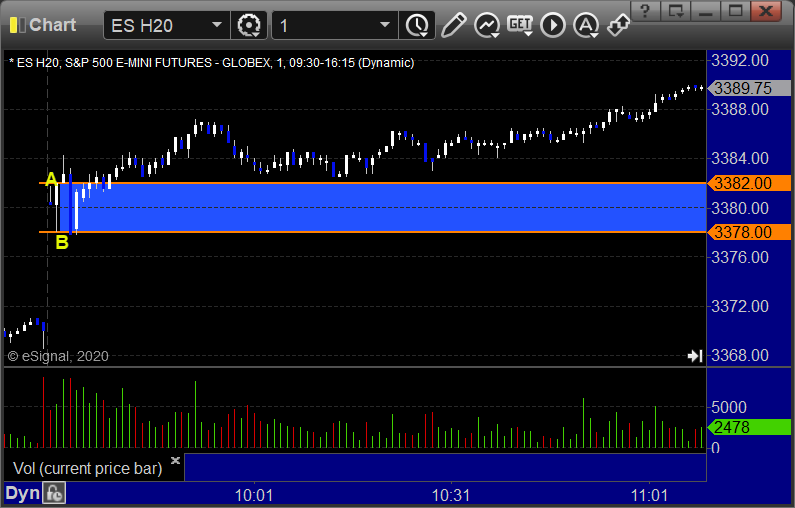Click the yellow Chart window icon
The image size is (795, 508).
coord(17,25)
